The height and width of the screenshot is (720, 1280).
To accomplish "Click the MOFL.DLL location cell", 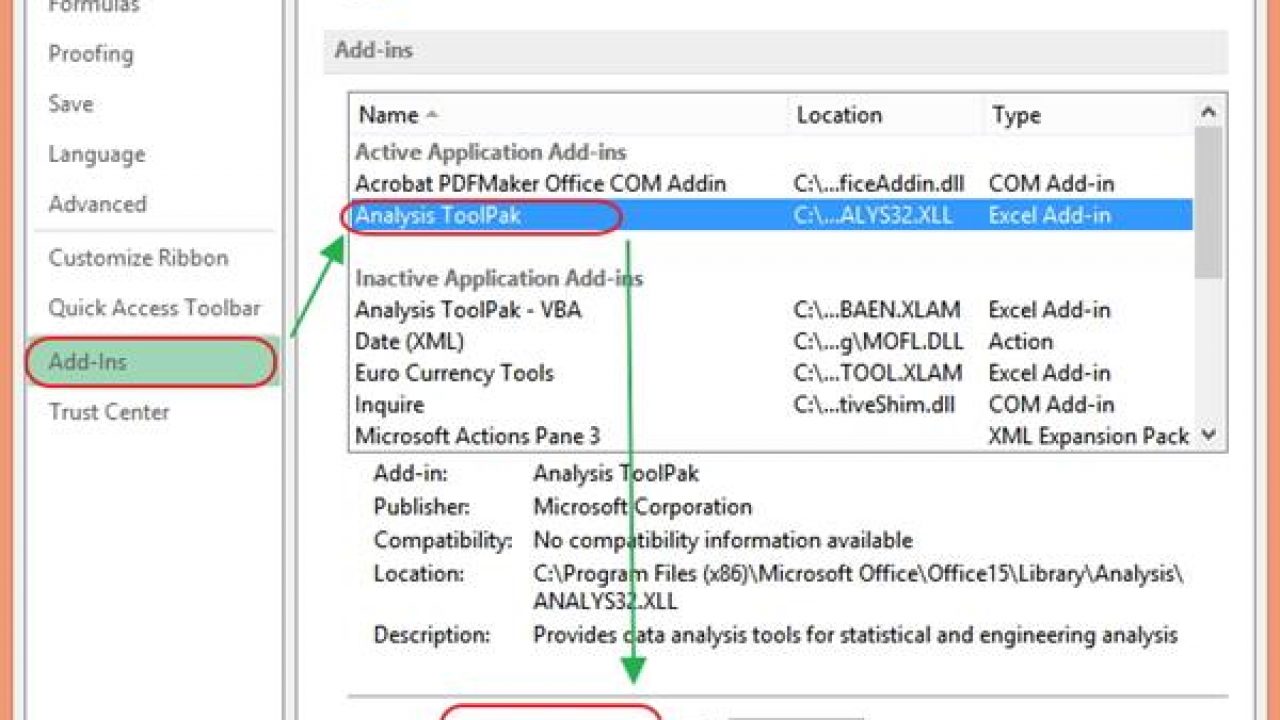I will tap(878, 342).
